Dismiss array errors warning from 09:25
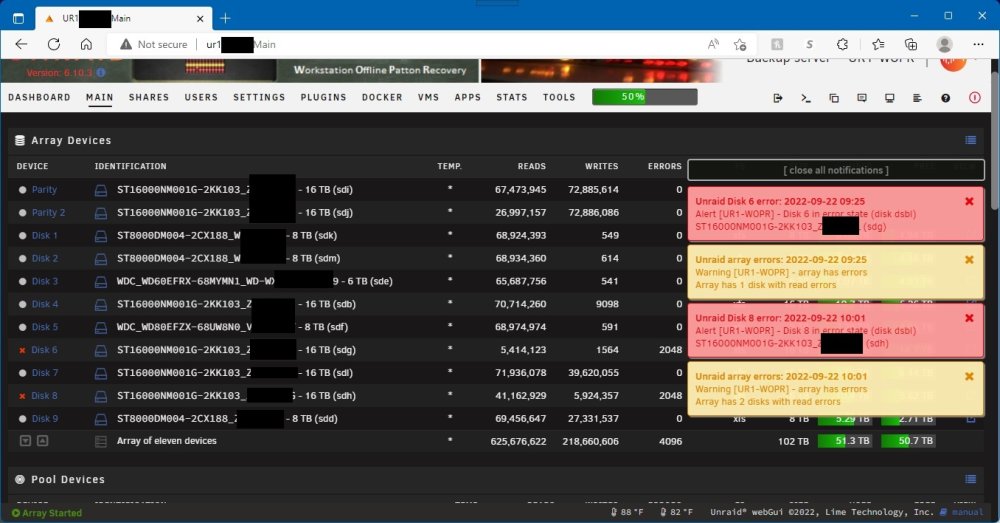This screenshot has width=1000, height=523. tap(969, 260)
